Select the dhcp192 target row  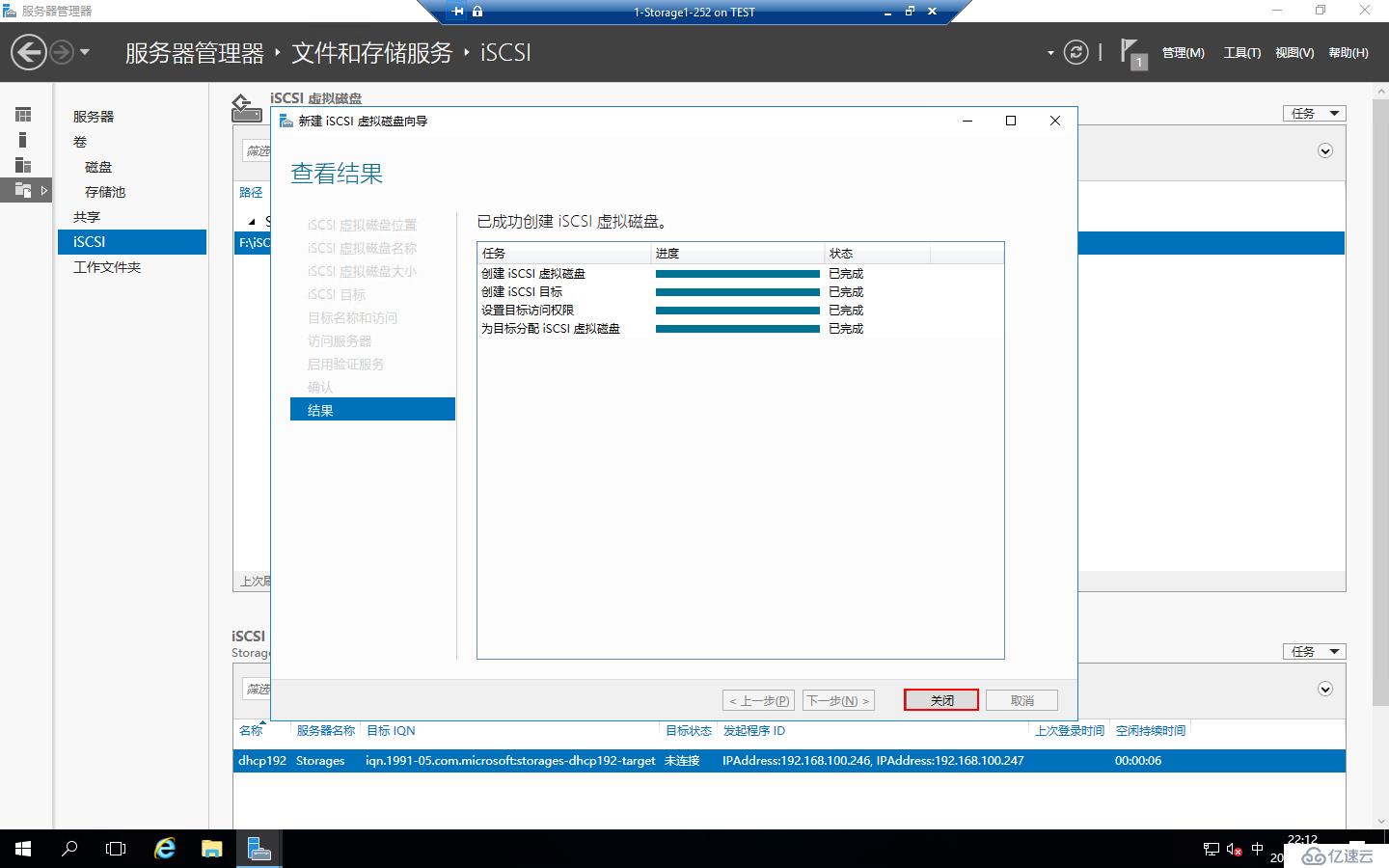[789, 761]
